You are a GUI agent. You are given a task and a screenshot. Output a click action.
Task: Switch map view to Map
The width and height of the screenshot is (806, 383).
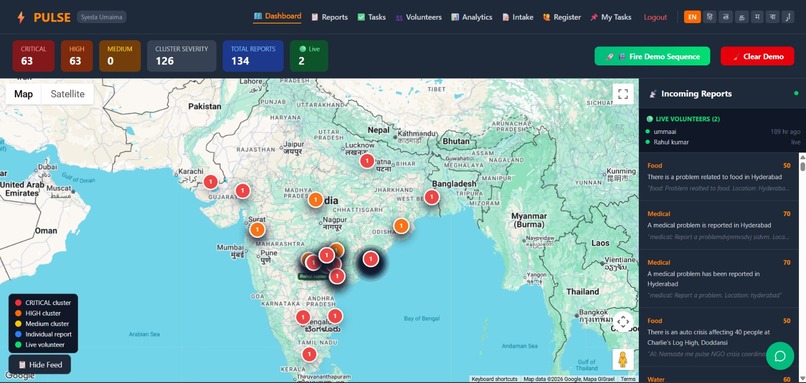point(24,94)
